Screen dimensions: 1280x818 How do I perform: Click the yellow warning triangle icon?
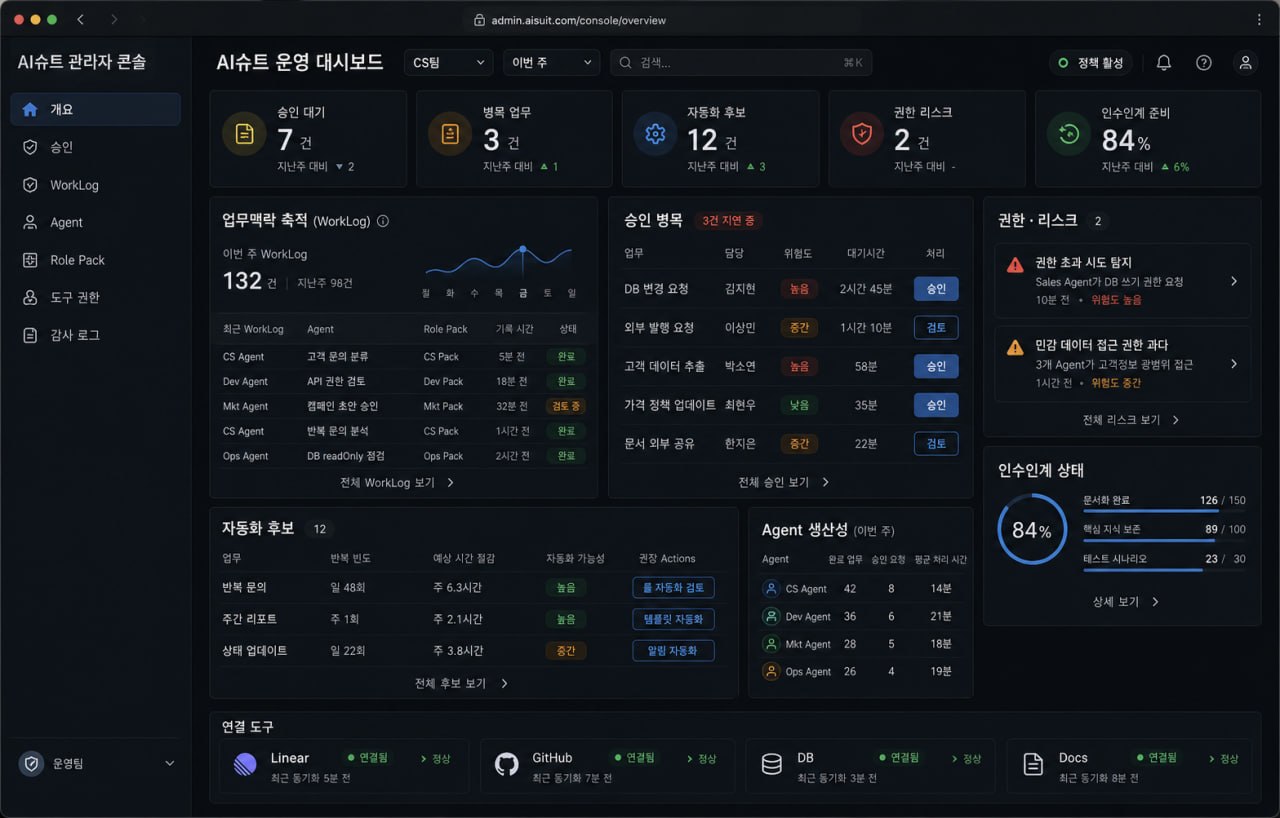click(1015, 348)
